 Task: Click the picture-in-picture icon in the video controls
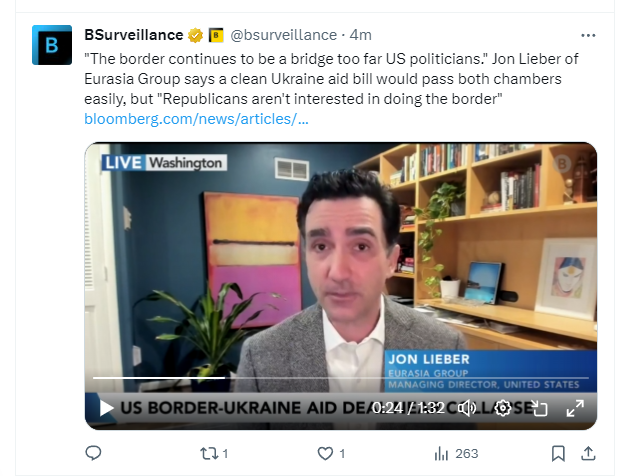tap(539, 408)
